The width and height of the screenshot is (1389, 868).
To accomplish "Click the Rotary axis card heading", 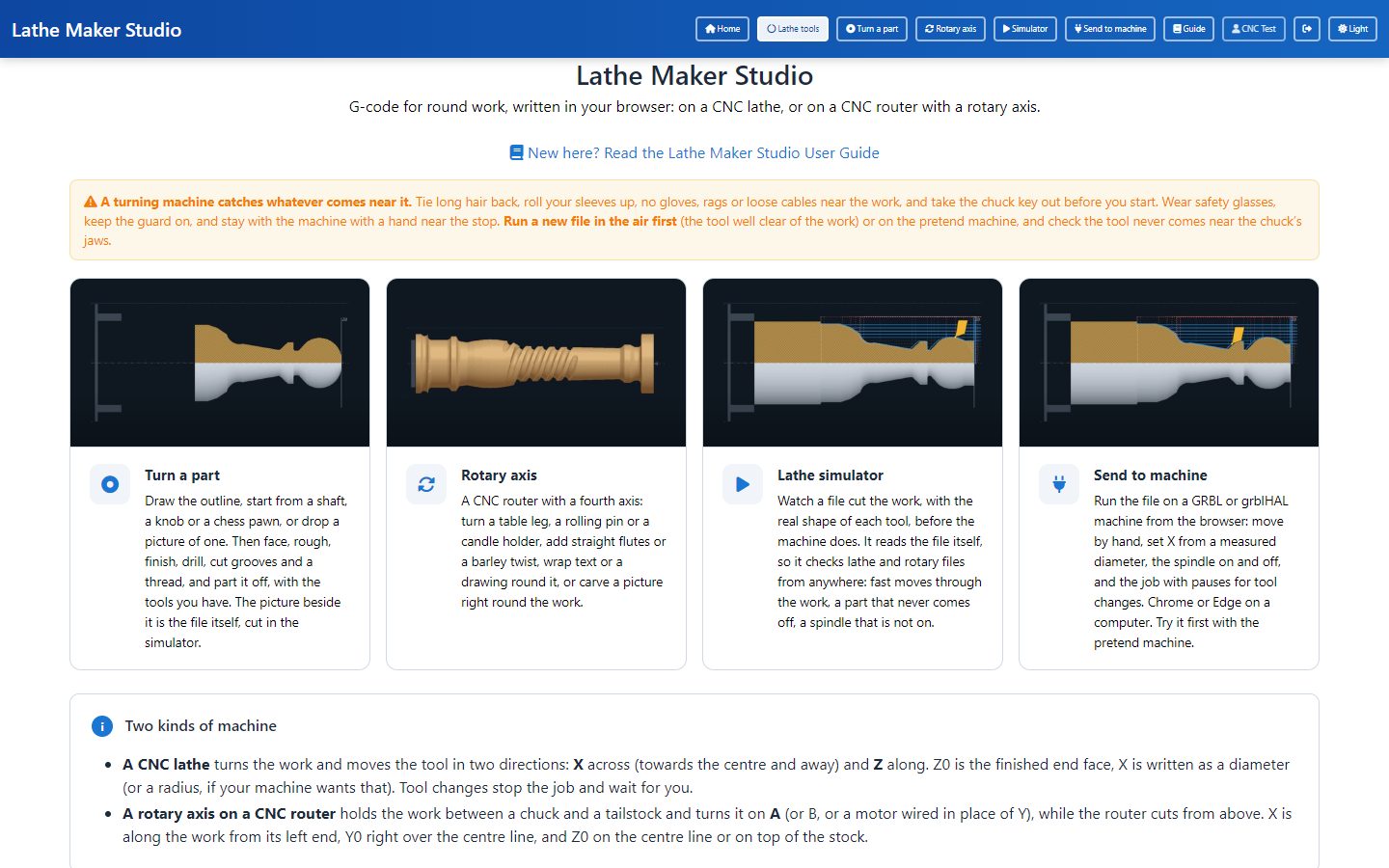I will pyautogui.click(x=499, y=475).
